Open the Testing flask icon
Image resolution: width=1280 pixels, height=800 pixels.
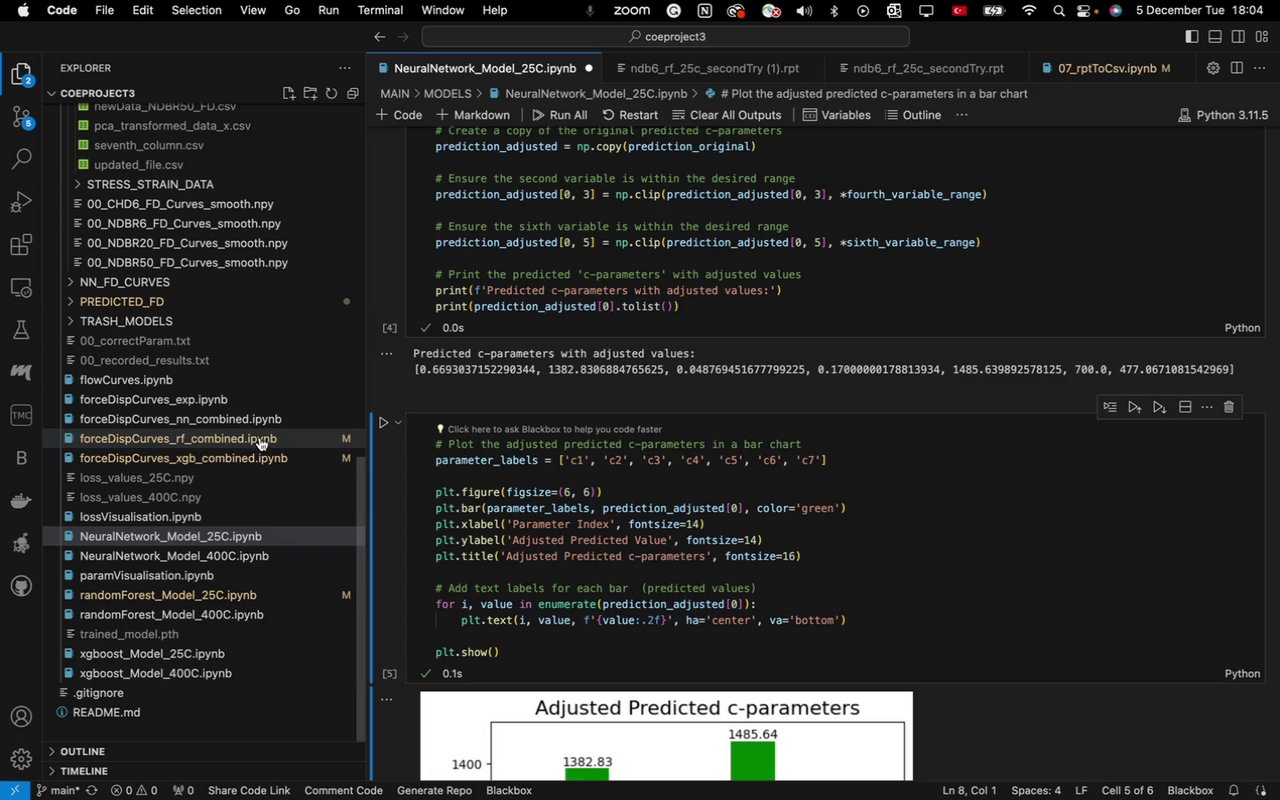click(21, 330)
